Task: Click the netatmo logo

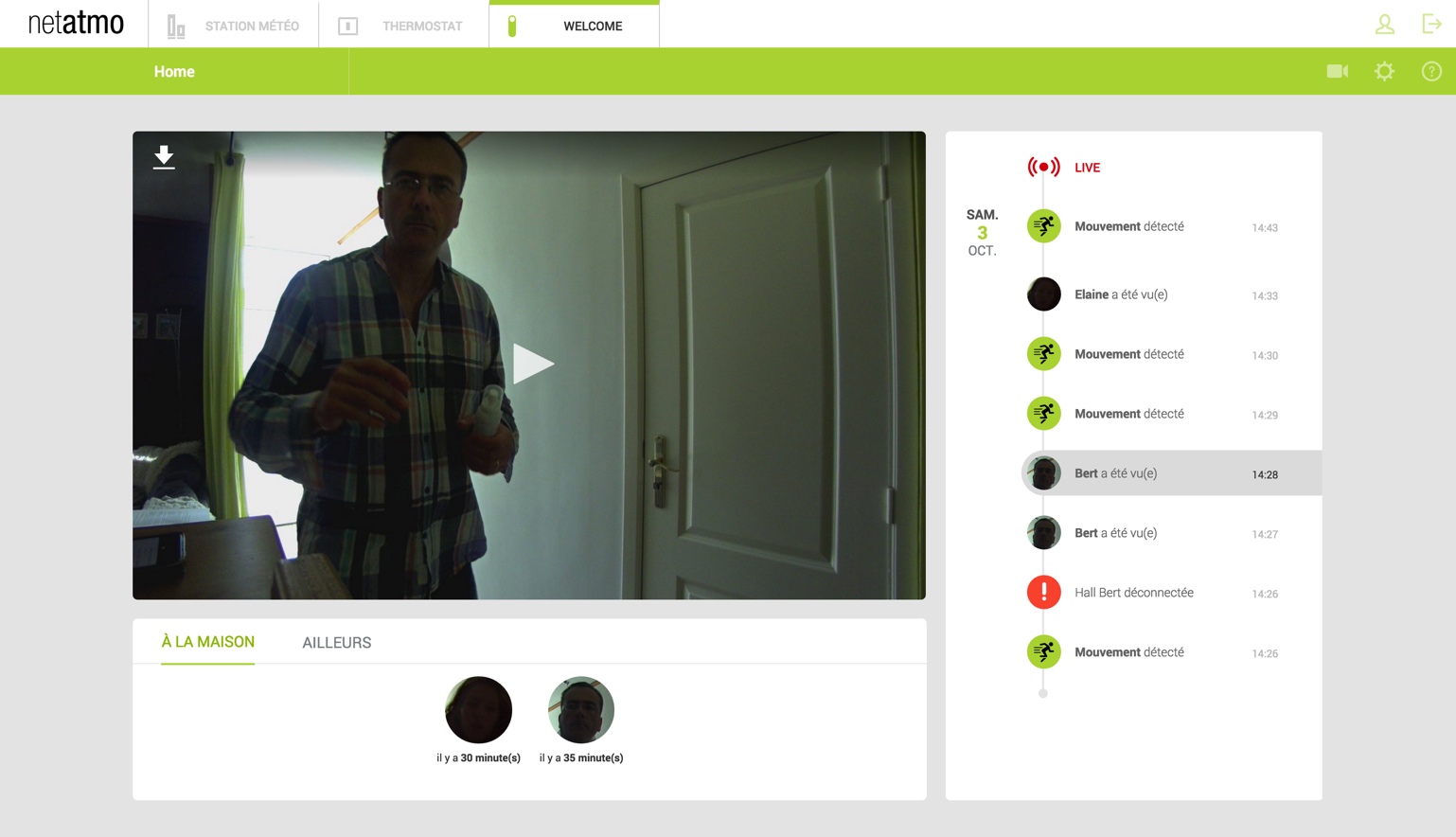Action: tap(76, 24)
